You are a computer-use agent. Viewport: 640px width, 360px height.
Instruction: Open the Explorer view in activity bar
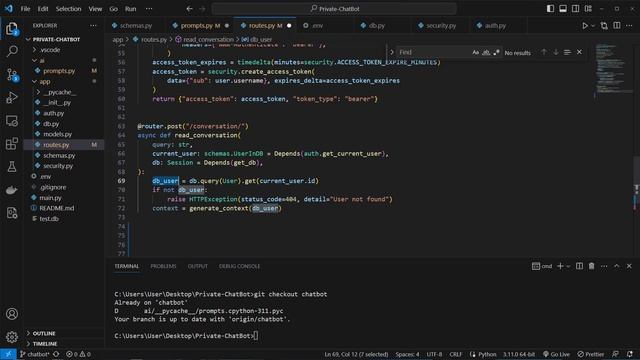[12, 29]
